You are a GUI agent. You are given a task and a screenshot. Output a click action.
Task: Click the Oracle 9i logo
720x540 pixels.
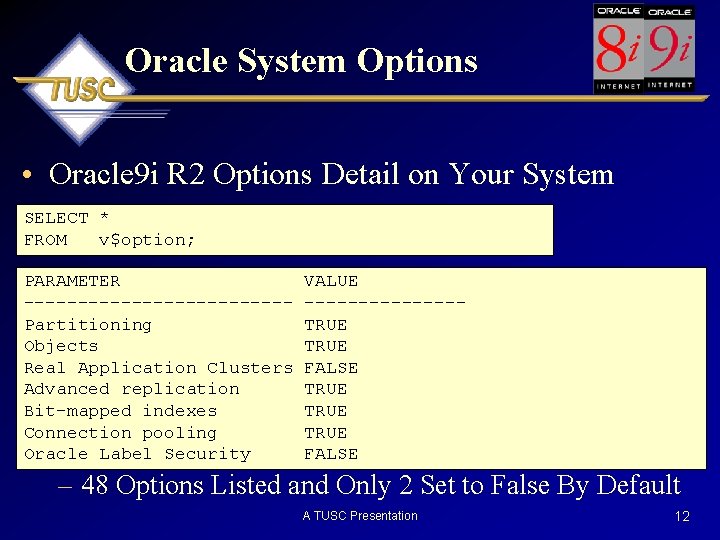coord(669,48)
